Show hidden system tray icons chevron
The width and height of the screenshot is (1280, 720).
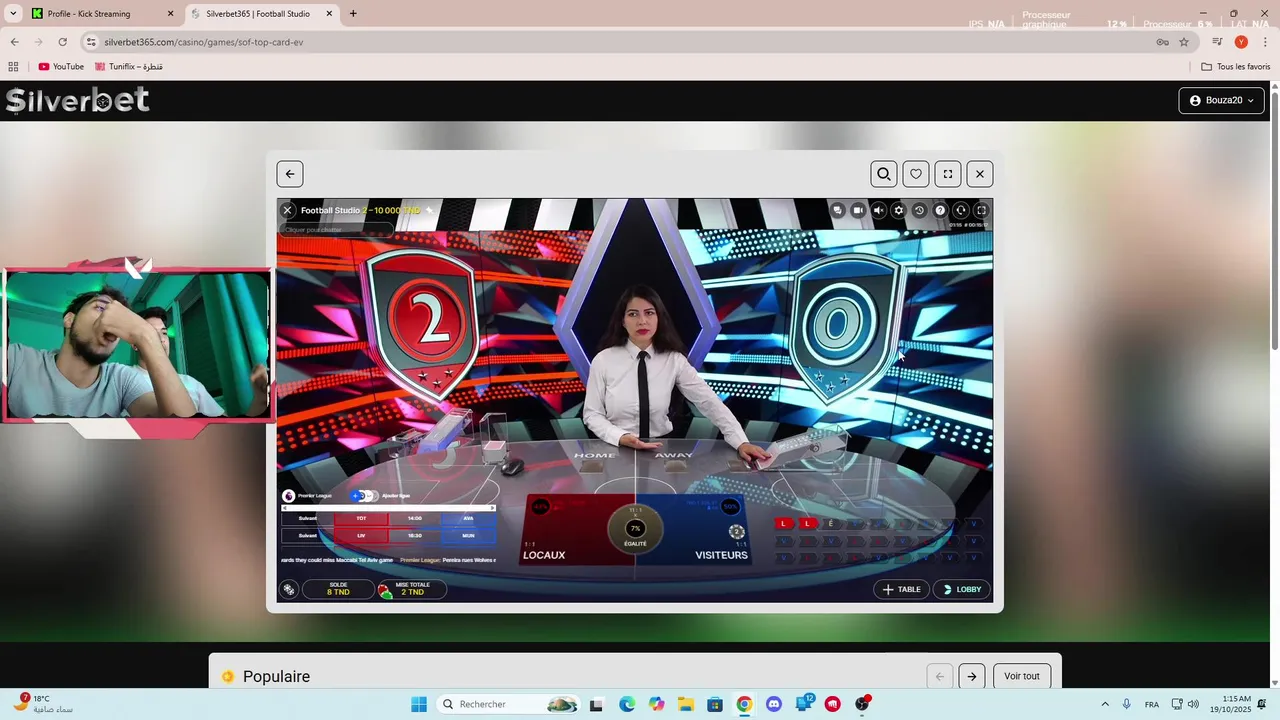1105,704
